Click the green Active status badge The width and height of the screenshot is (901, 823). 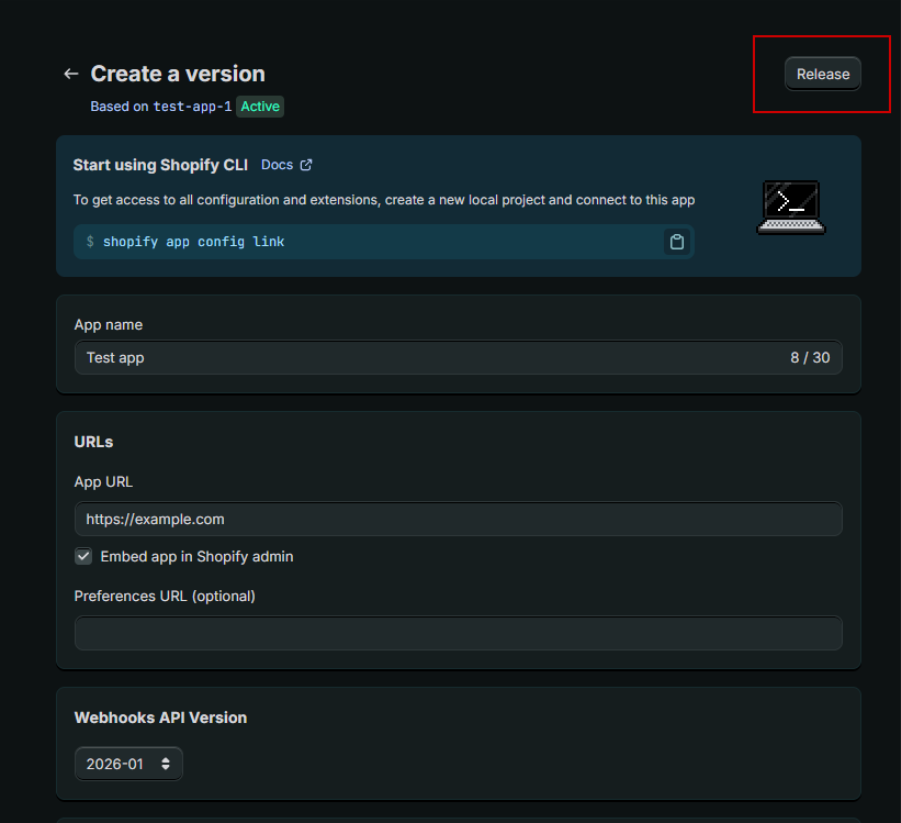(260, 106)
